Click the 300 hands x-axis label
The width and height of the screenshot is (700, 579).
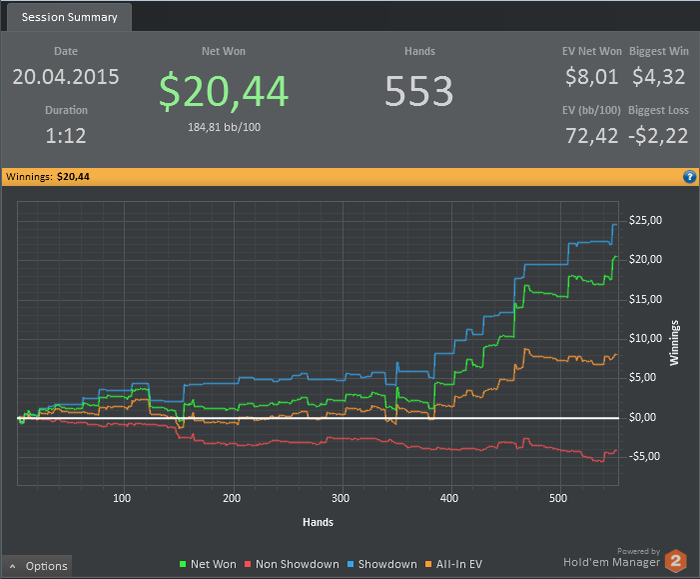point(340,498)
